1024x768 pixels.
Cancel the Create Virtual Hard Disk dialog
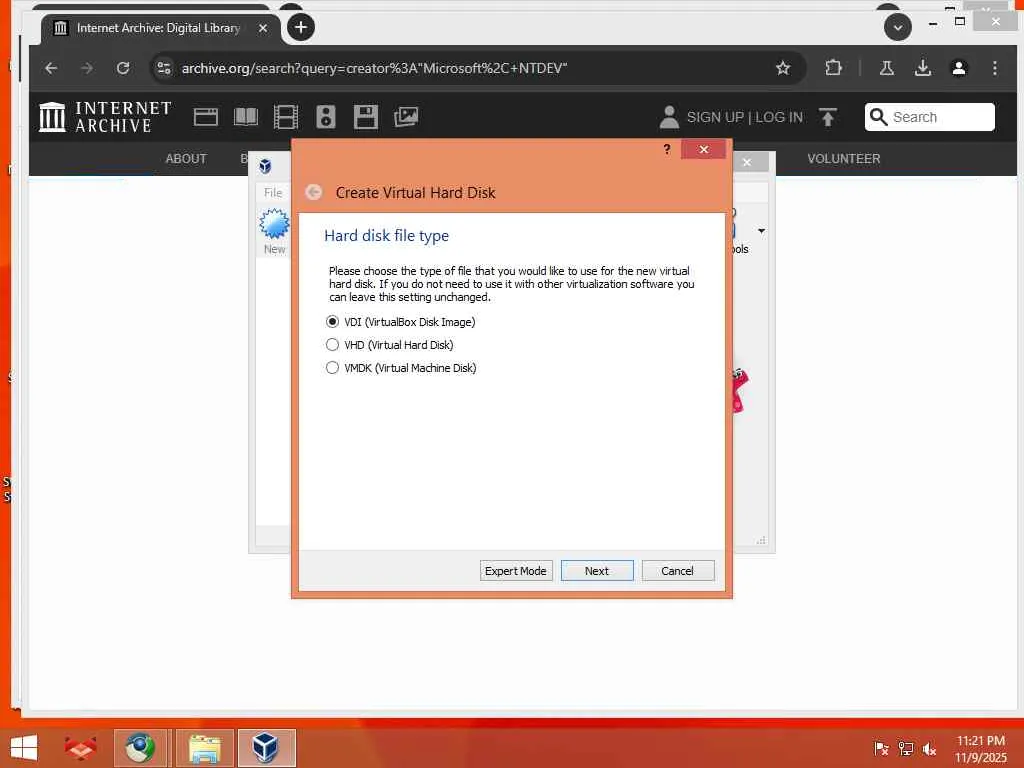click(x=678, y=571)
